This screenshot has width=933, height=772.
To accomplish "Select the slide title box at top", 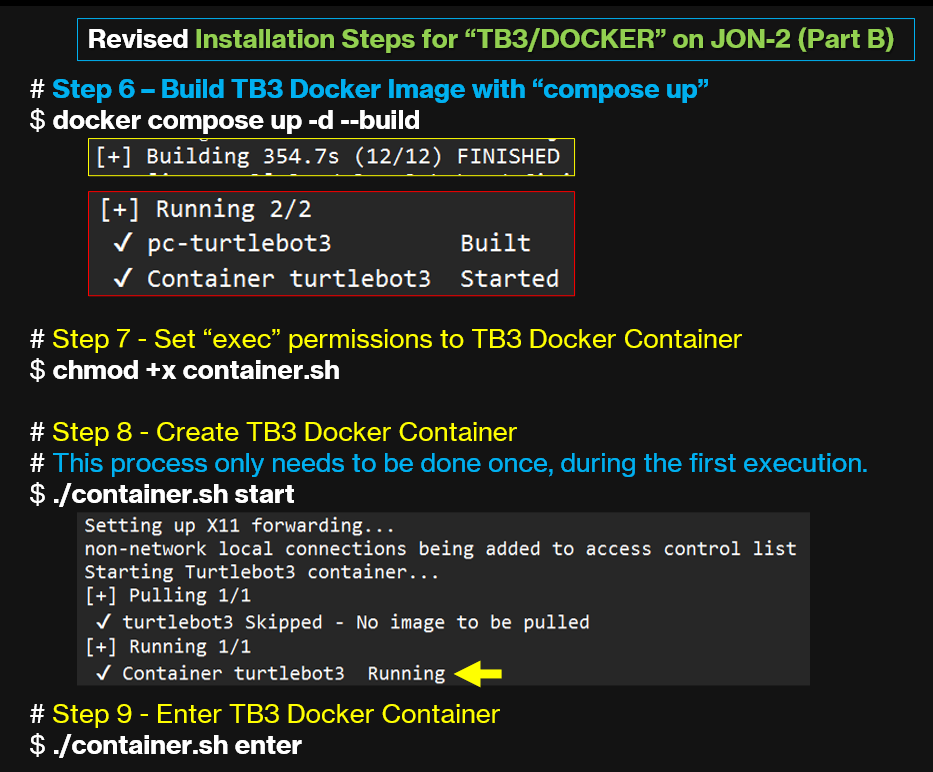I will point(495,40).
